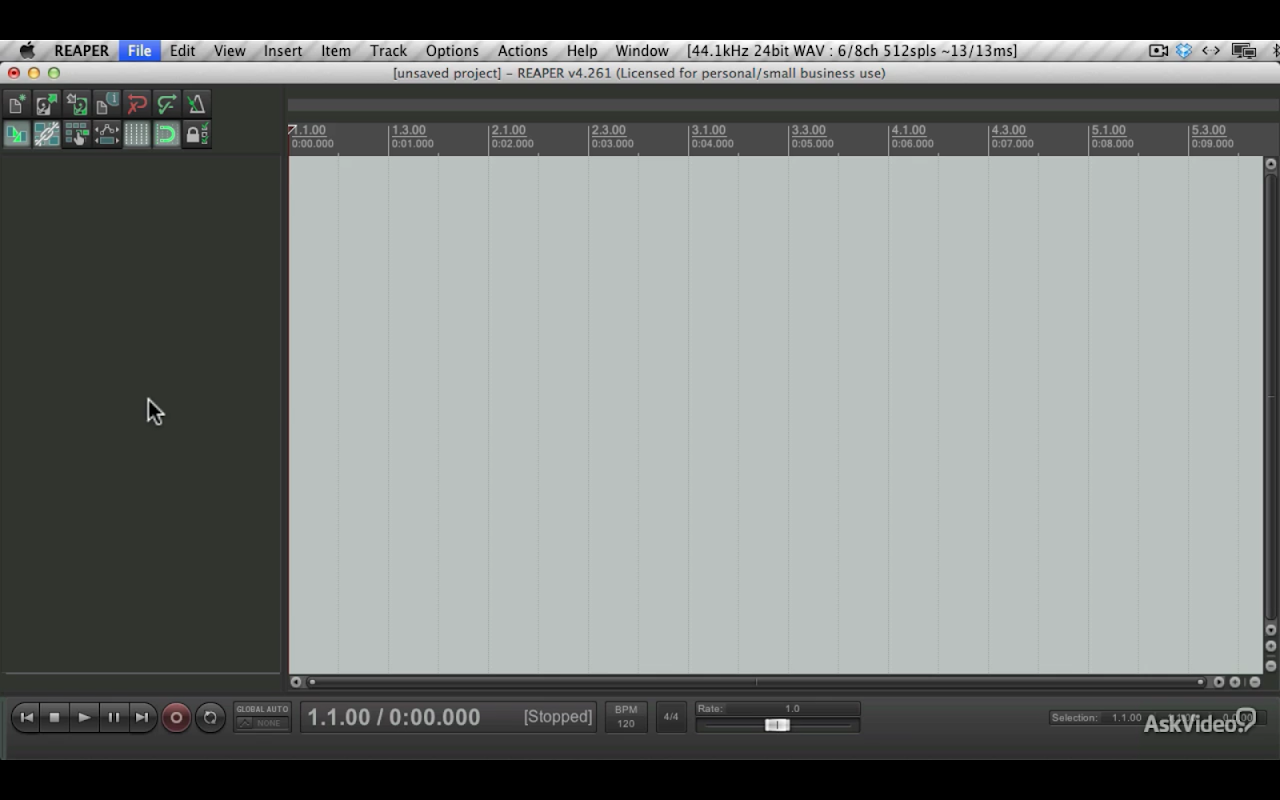1280x800 pixels.
Task: Click the vertical scrollbar of the arrange view
Action: tap(1271, 396)
